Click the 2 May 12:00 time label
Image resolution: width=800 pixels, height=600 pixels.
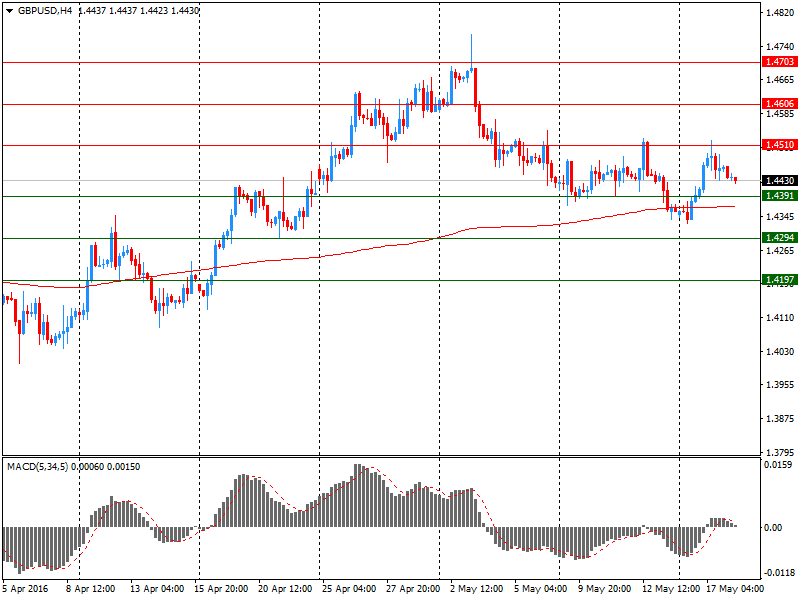477,589
